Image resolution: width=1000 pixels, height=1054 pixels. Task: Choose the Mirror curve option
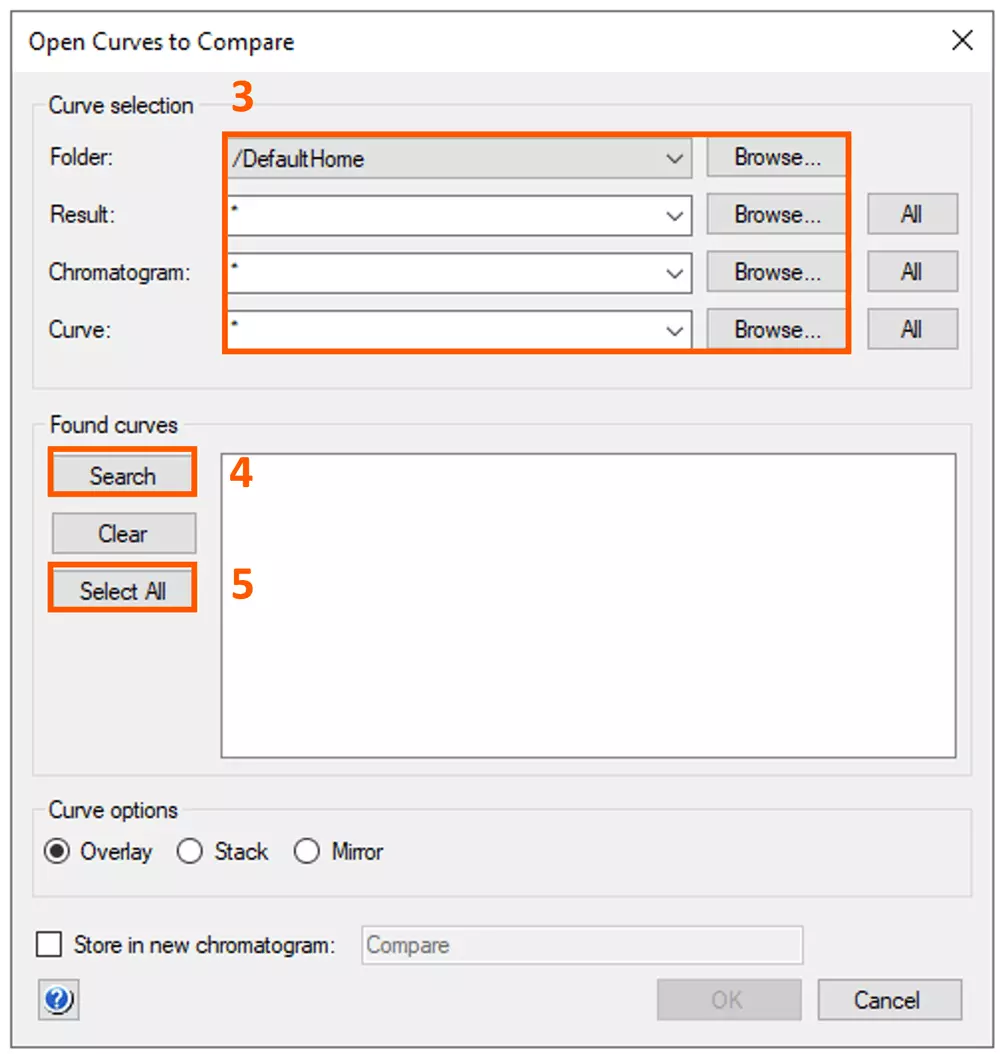[x=307, y=852]
